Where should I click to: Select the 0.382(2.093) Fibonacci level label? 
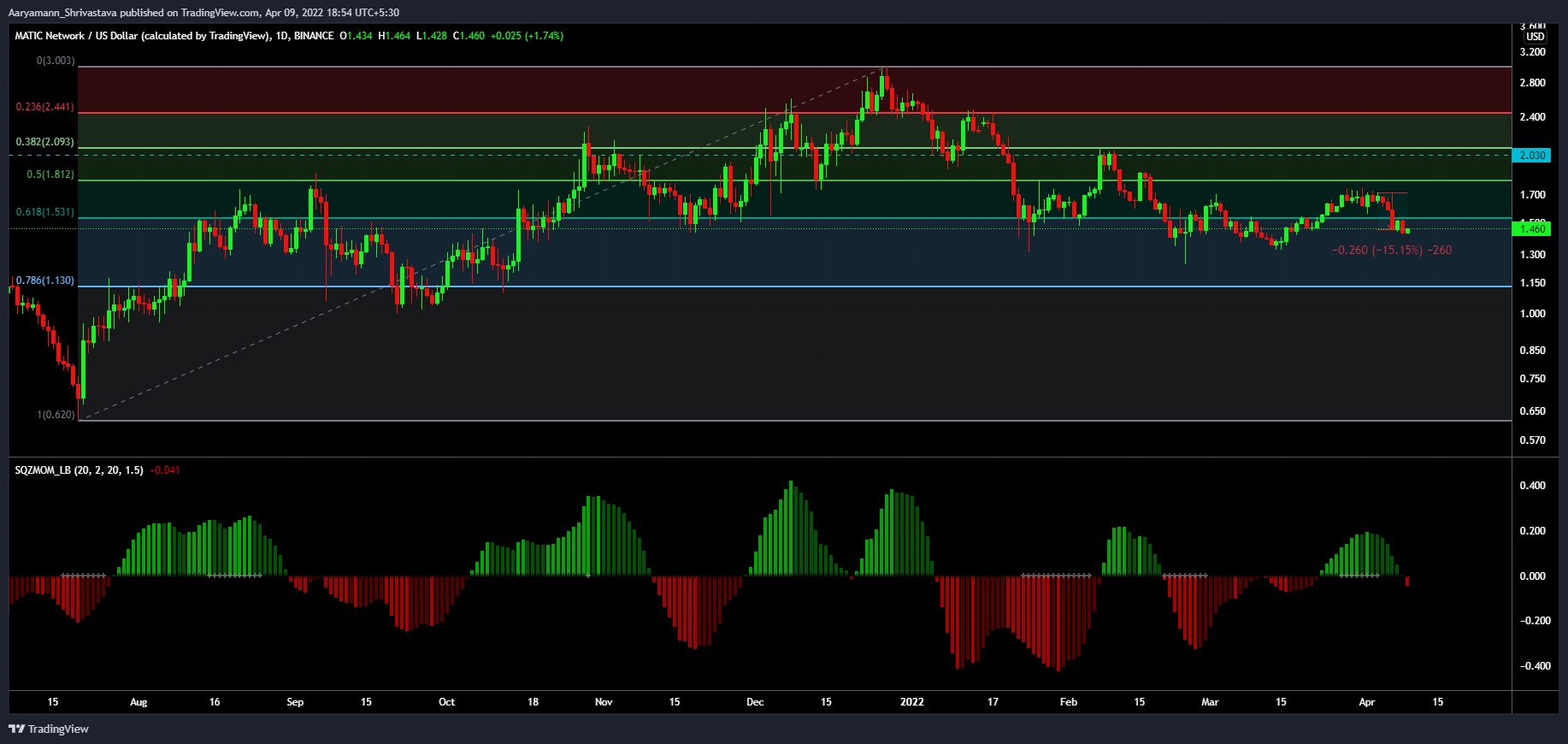tap(44, 142)
